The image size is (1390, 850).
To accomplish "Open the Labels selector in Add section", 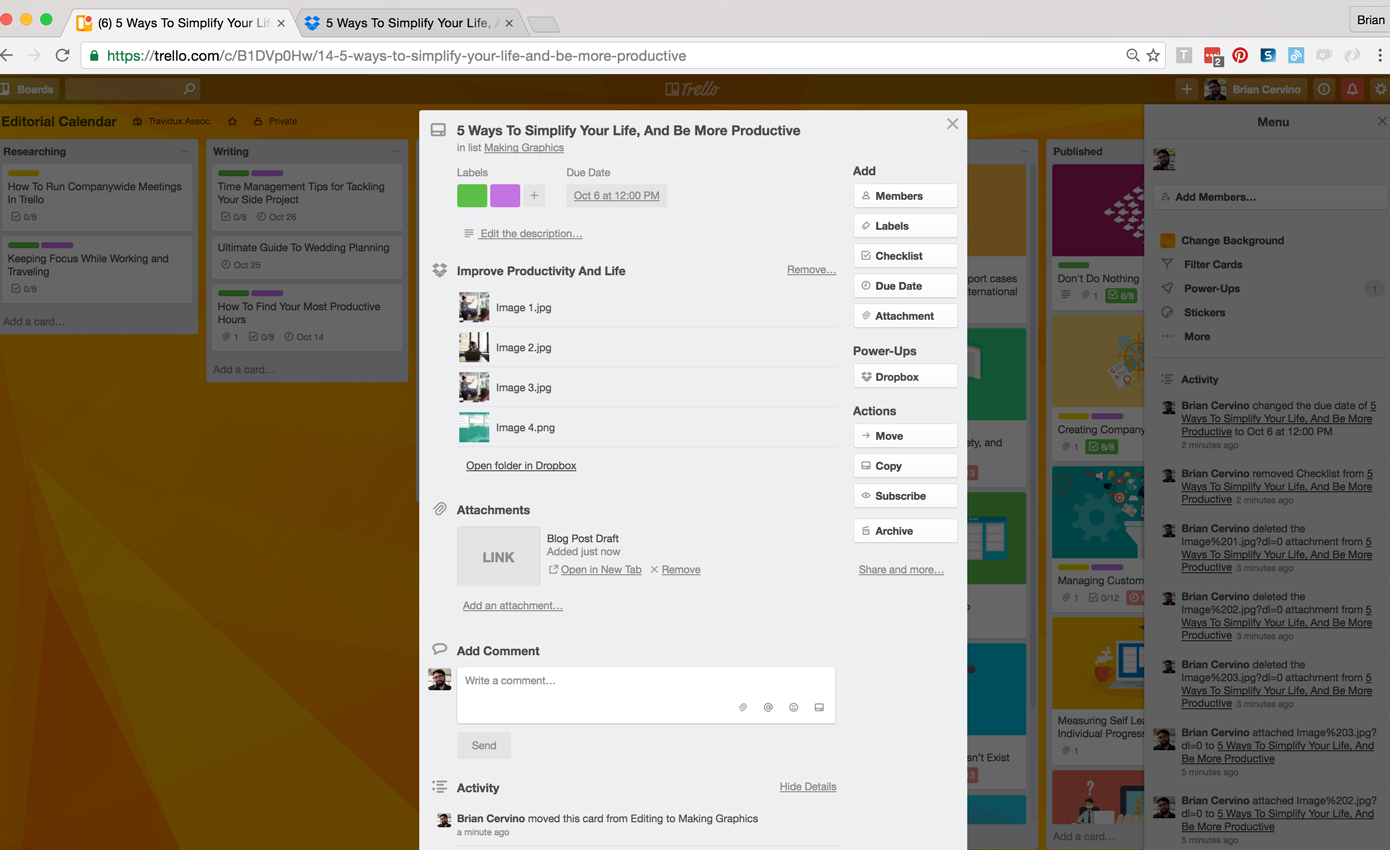I will point(905,226).
